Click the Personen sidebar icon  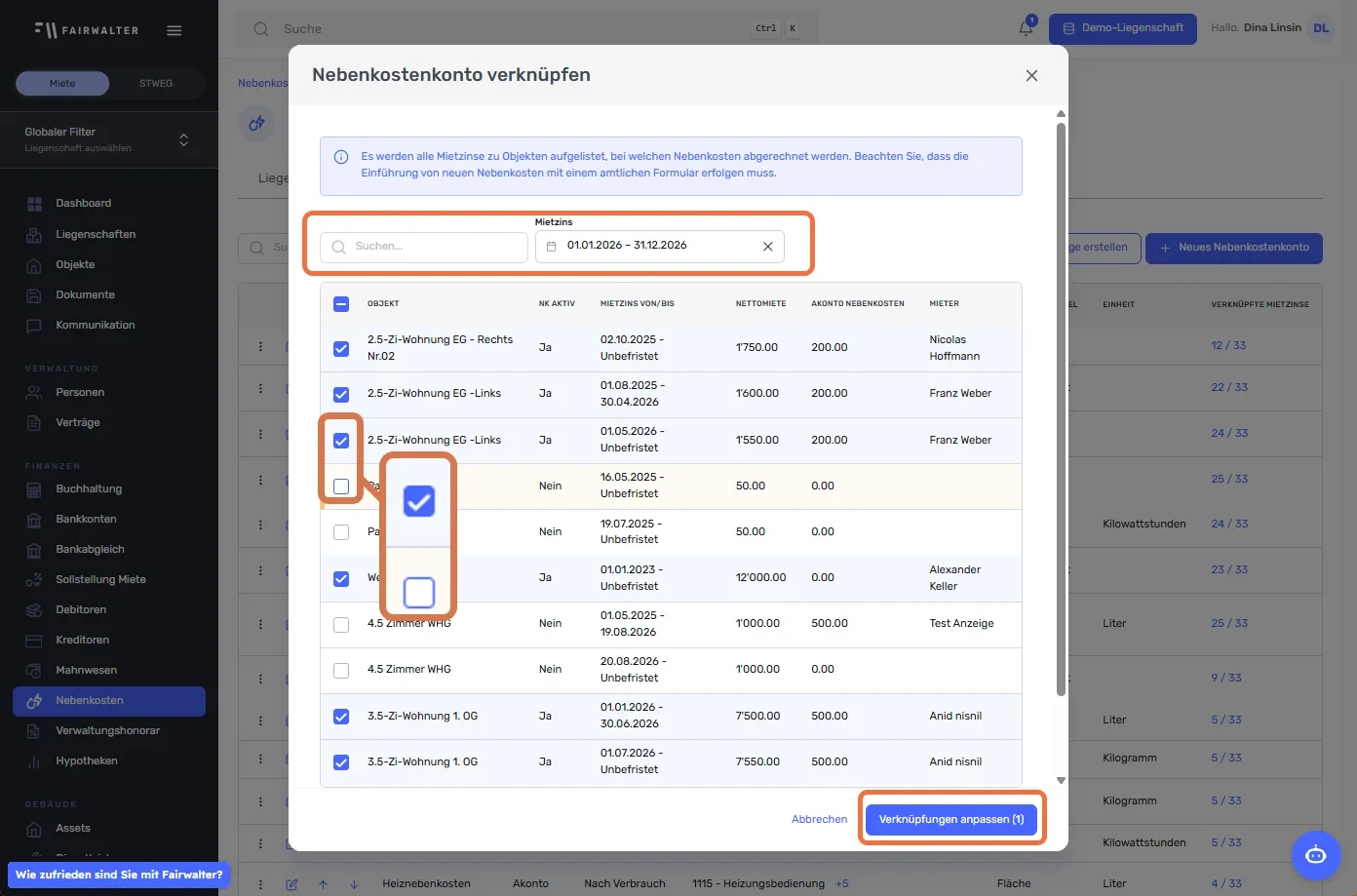[x=34, y=393]
